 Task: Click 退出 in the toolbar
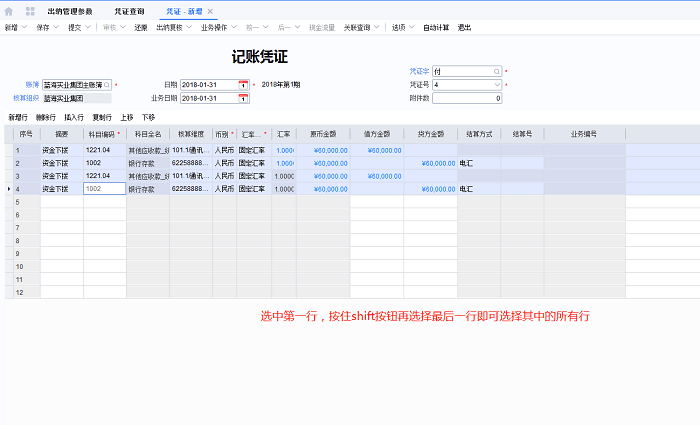464,28
